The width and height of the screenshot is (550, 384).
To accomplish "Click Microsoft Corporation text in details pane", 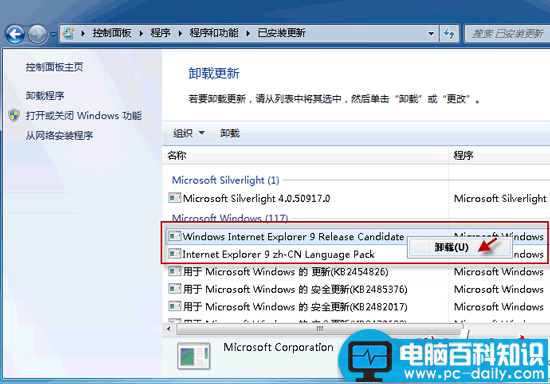I will tap(279, 347).
